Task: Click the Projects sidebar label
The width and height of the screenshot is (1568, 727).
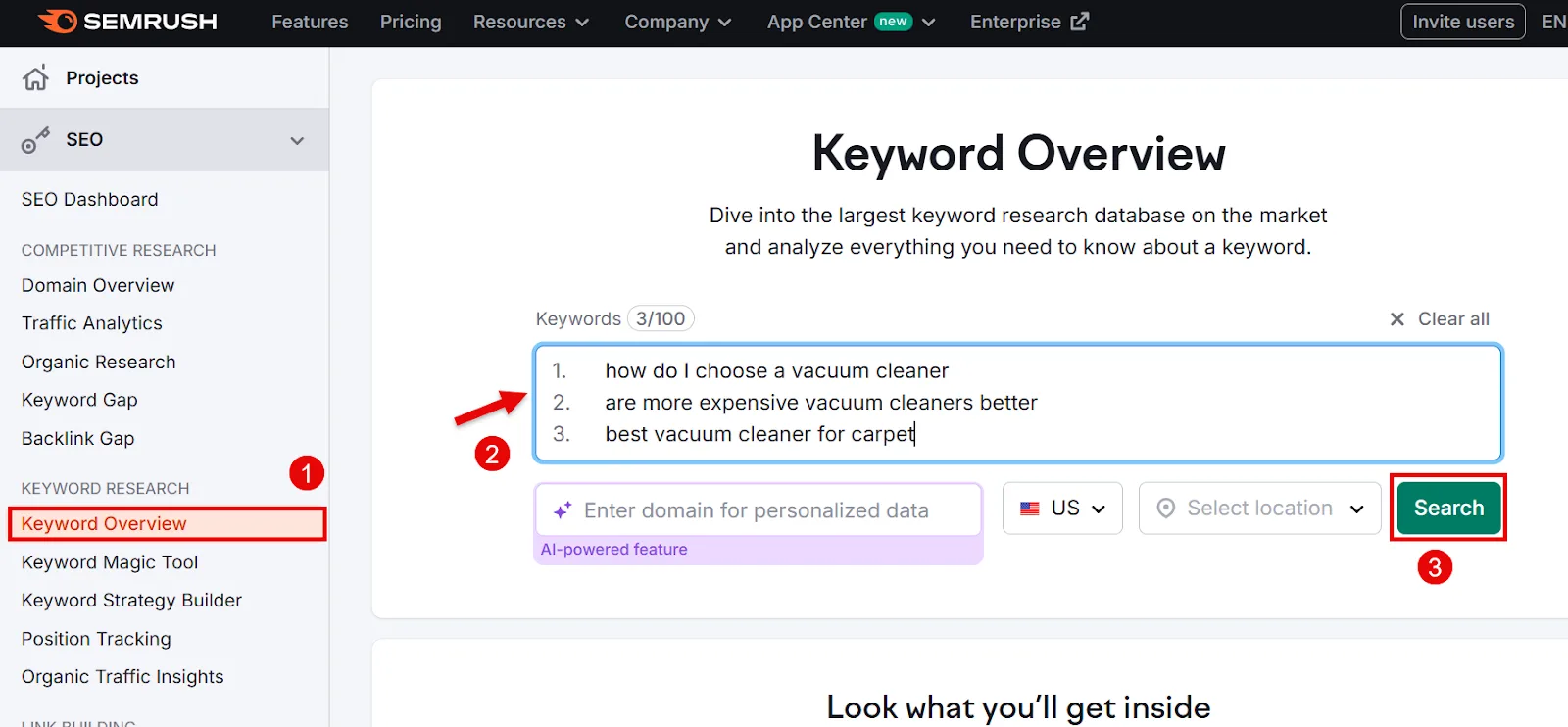Action: 102,78
